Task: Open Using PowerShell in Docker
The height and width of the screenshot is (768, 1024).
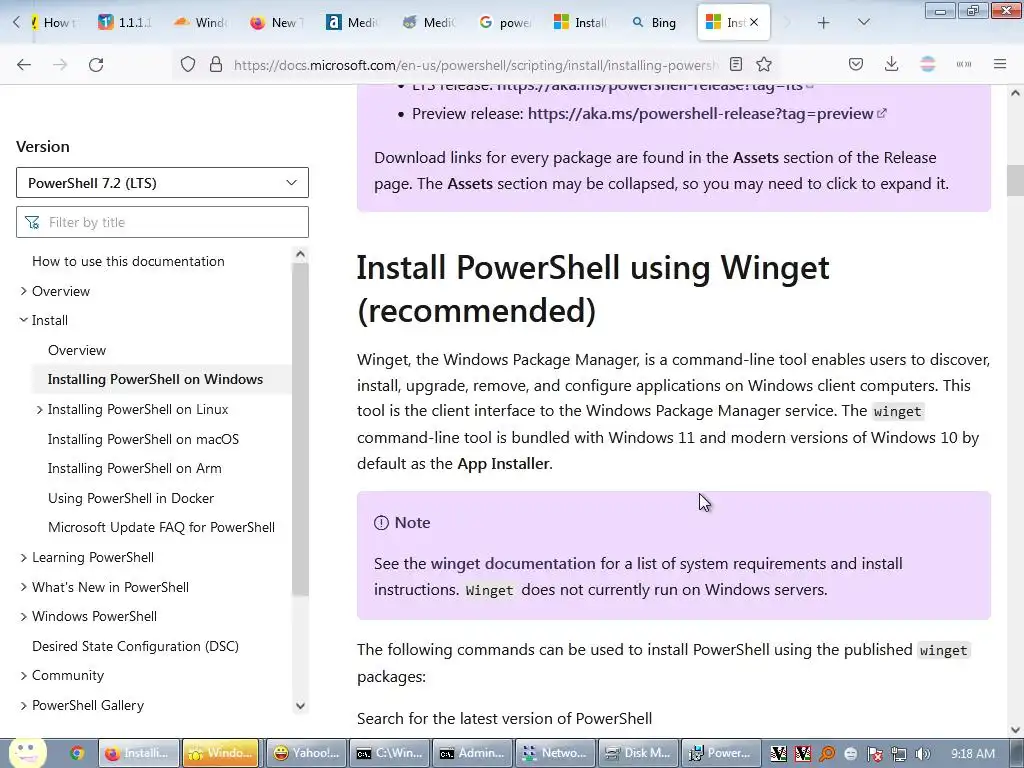Action: pyautogui.click(x=131, y=498)
